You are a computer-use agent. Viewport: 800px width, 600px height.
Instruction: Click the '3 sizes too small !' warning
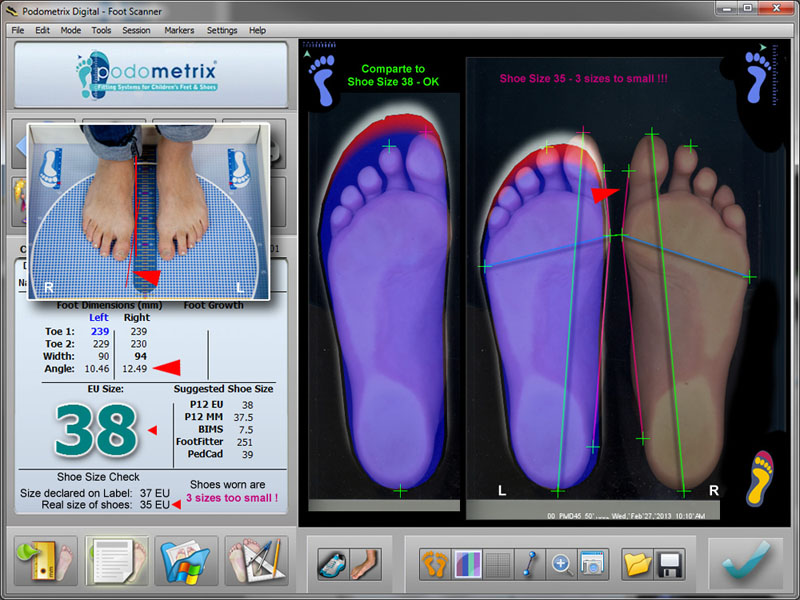(x=232, y=498)
